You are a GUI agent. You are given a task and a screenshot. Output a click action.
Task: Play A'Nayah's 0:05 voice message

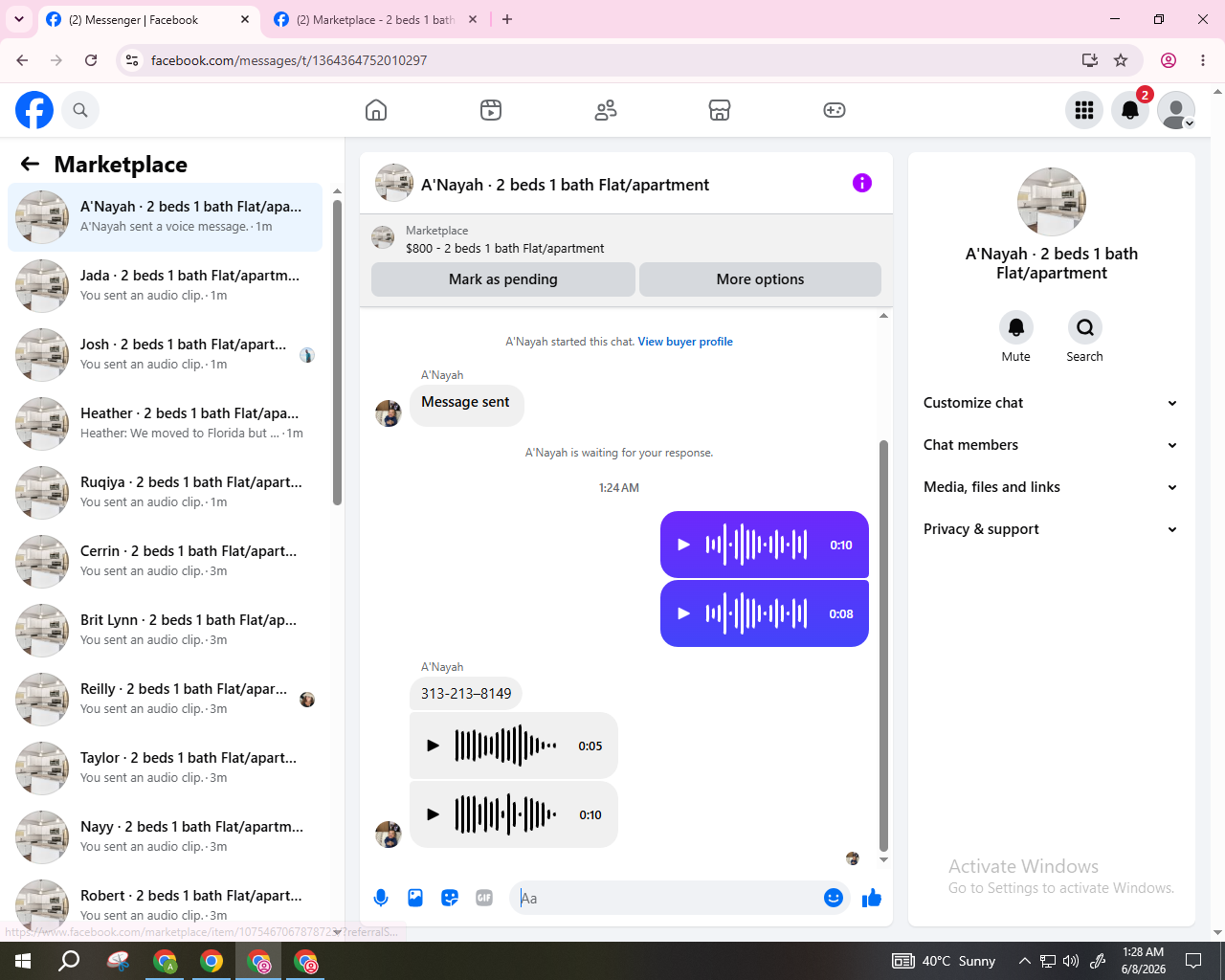pos(433,746)
